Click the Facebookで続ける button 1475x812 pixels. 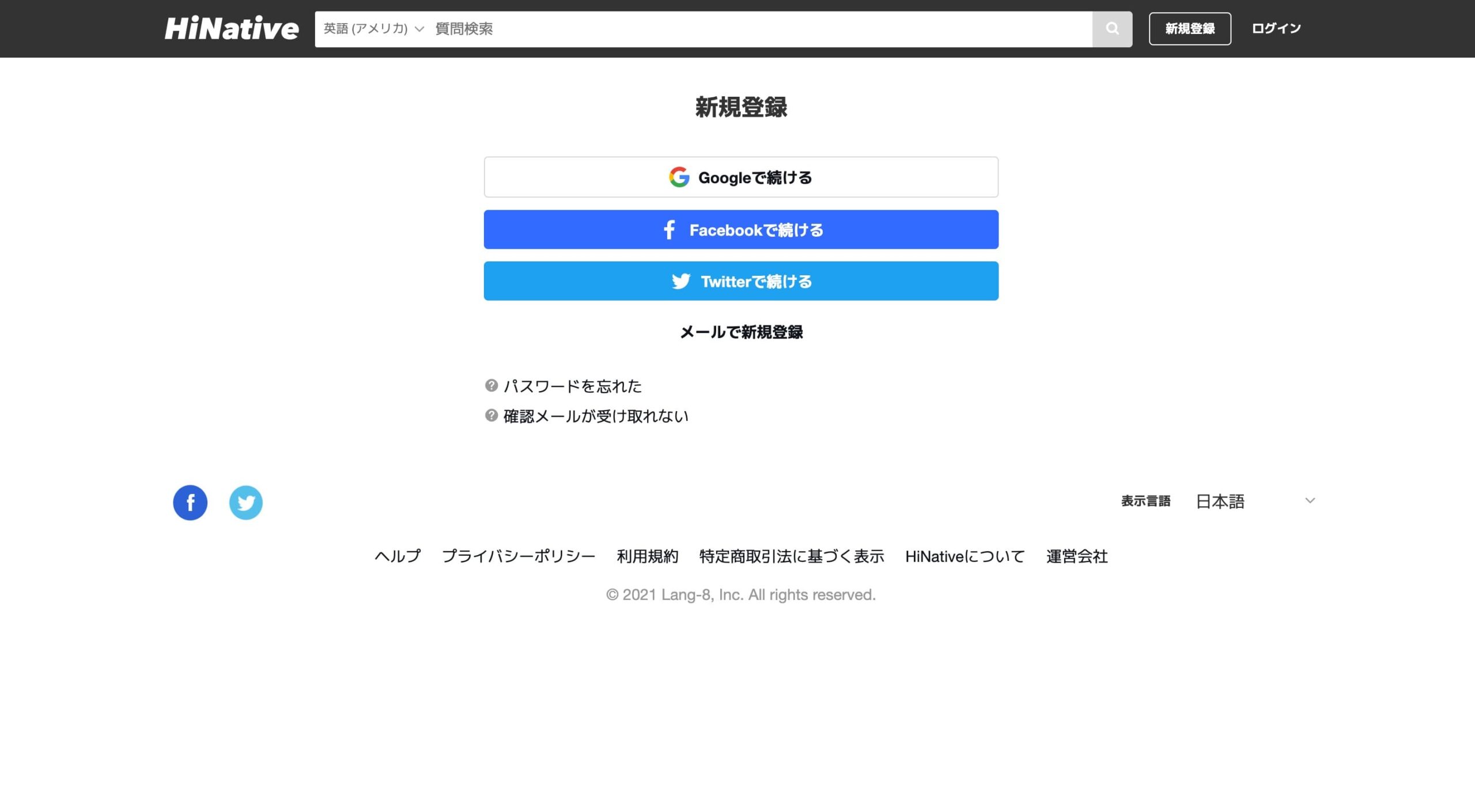point(741,229)
